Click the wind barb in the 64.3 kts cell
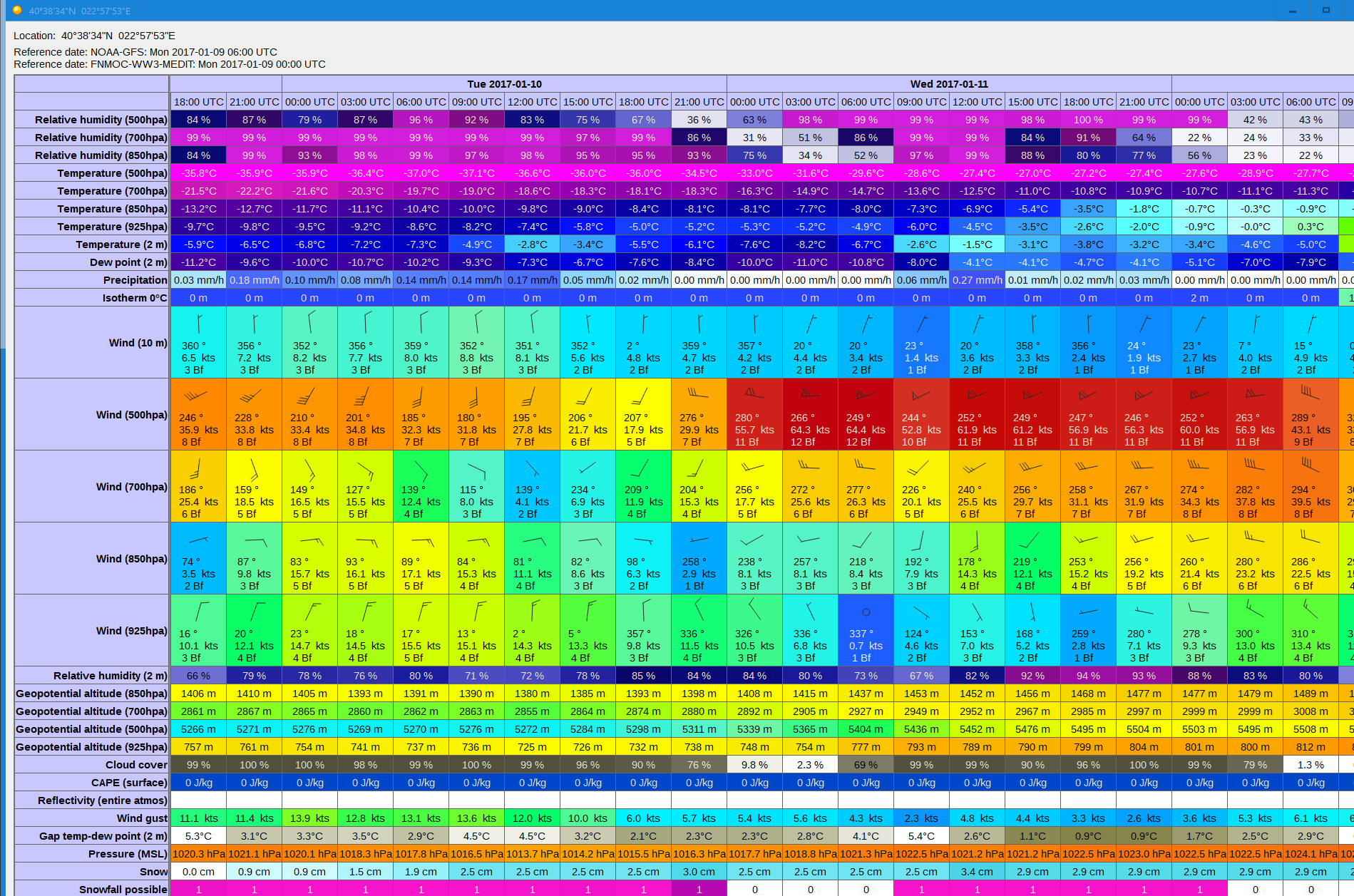This screenshot has width=1354, height=896. [809, 394]
